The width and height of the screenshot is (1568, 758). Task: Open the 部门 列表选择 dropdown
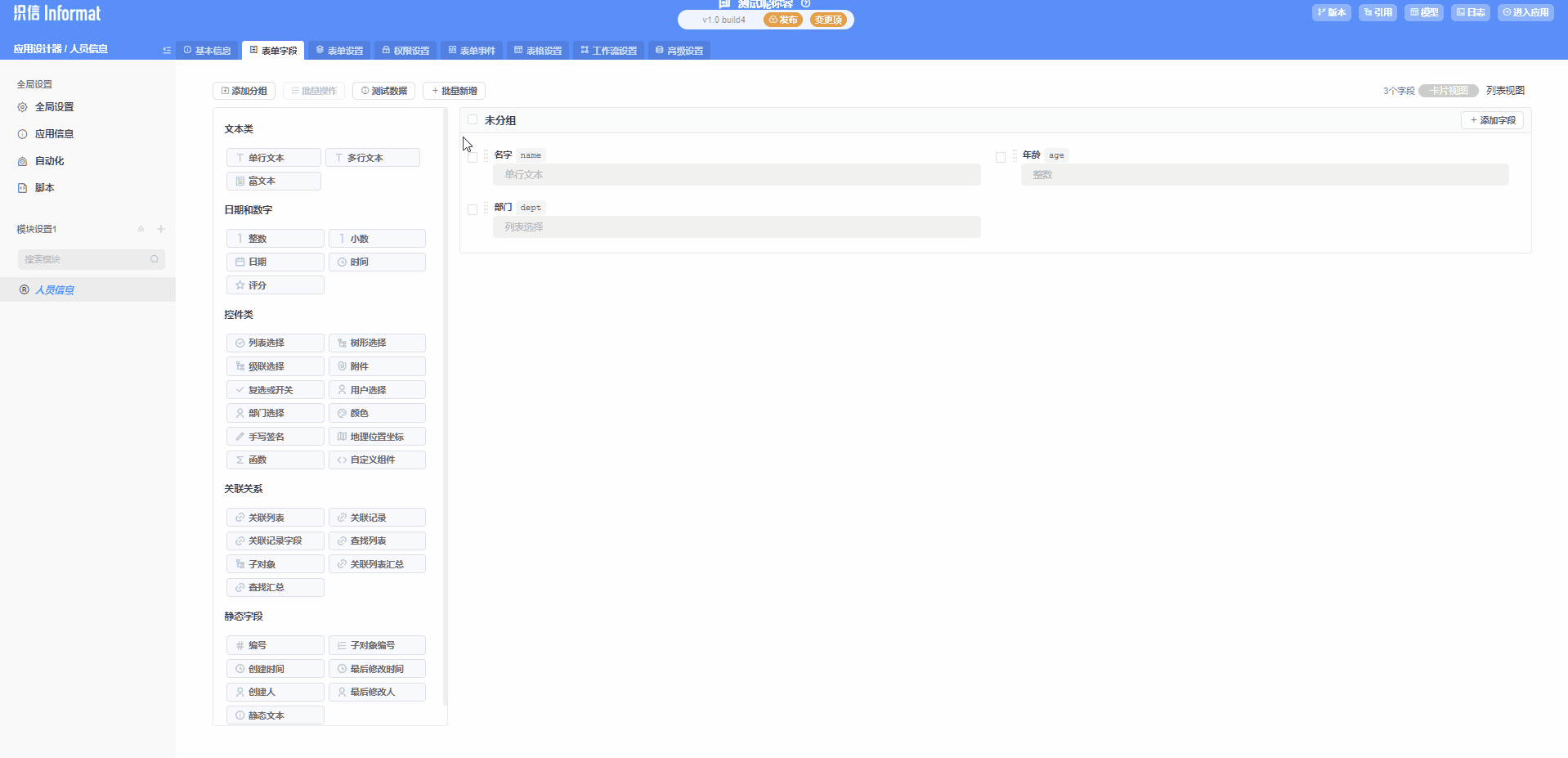[735, 227]
